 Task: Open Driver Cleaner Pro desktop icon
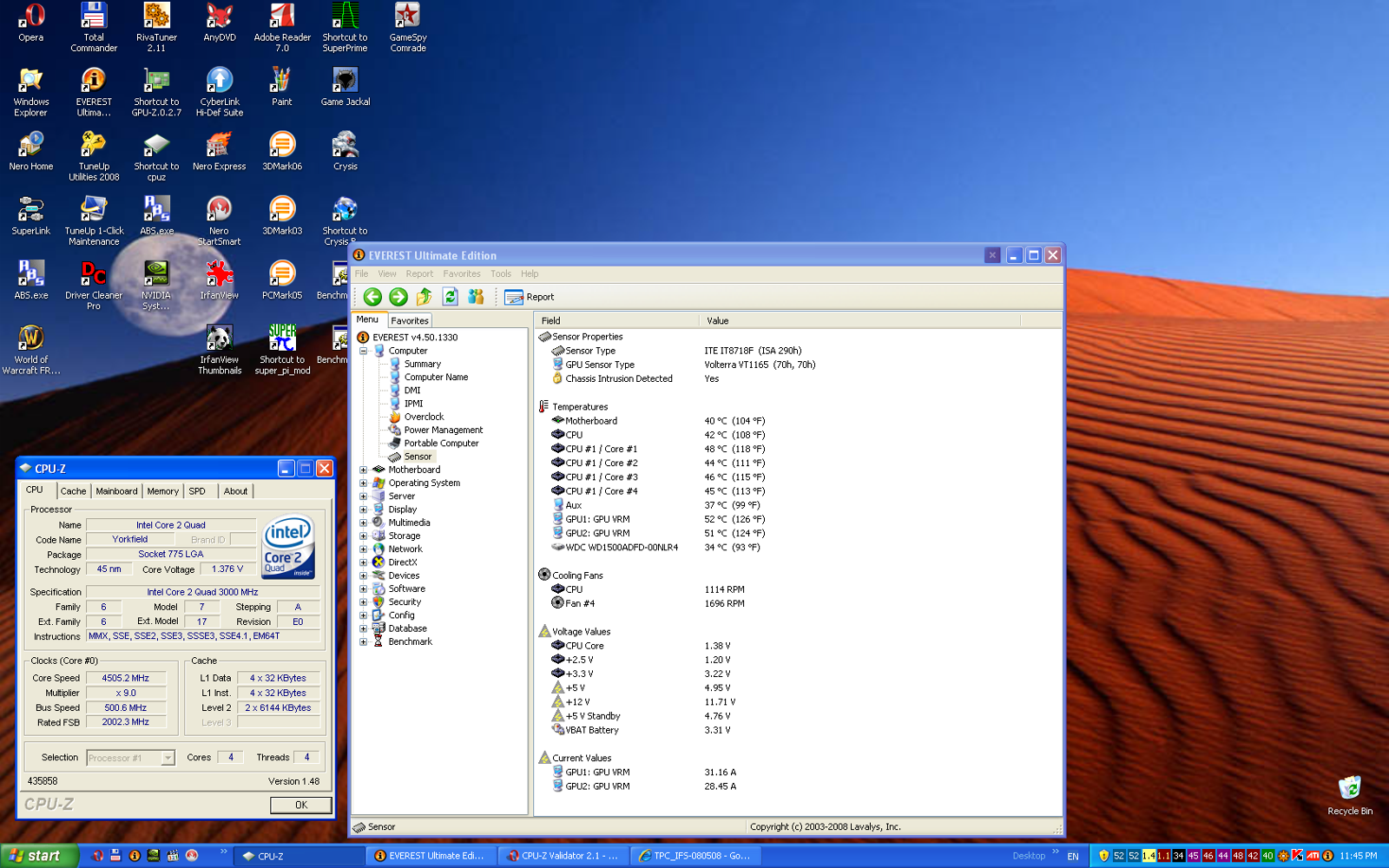[94, 286]
